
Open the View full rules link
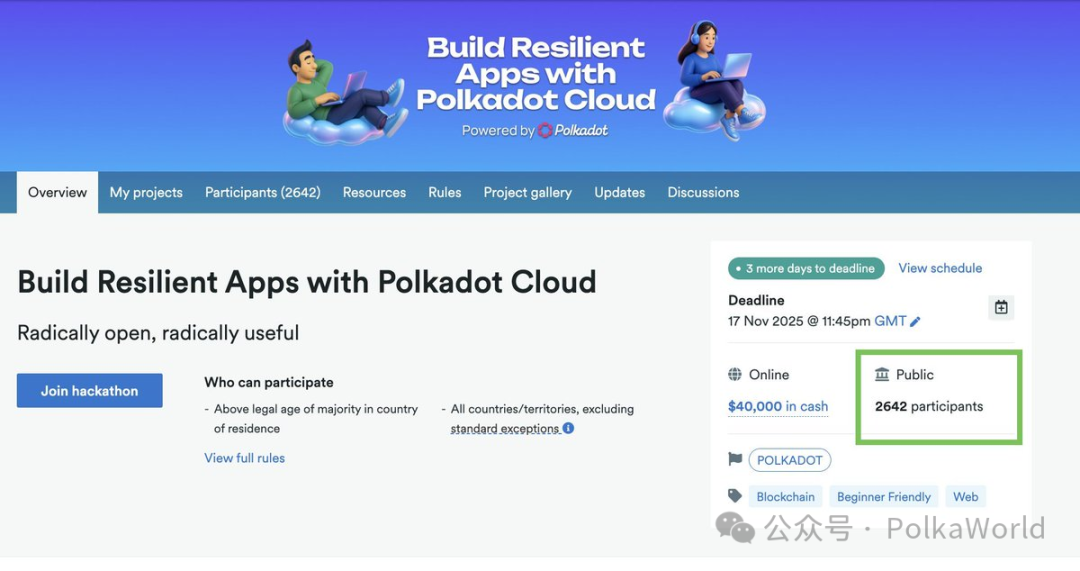pyautogui.click(x=245, y=458)
